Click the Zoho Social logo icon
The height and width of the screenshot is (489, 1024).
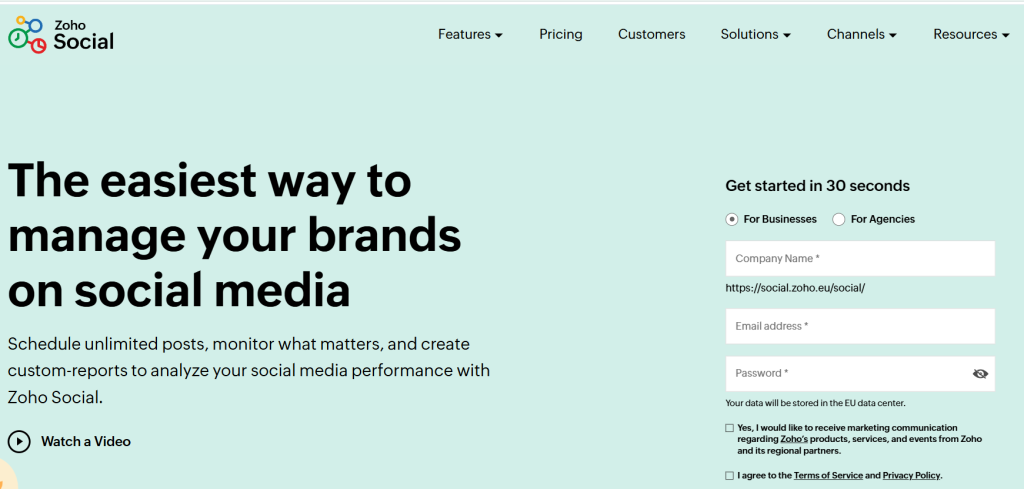click(x=27, y=34)
